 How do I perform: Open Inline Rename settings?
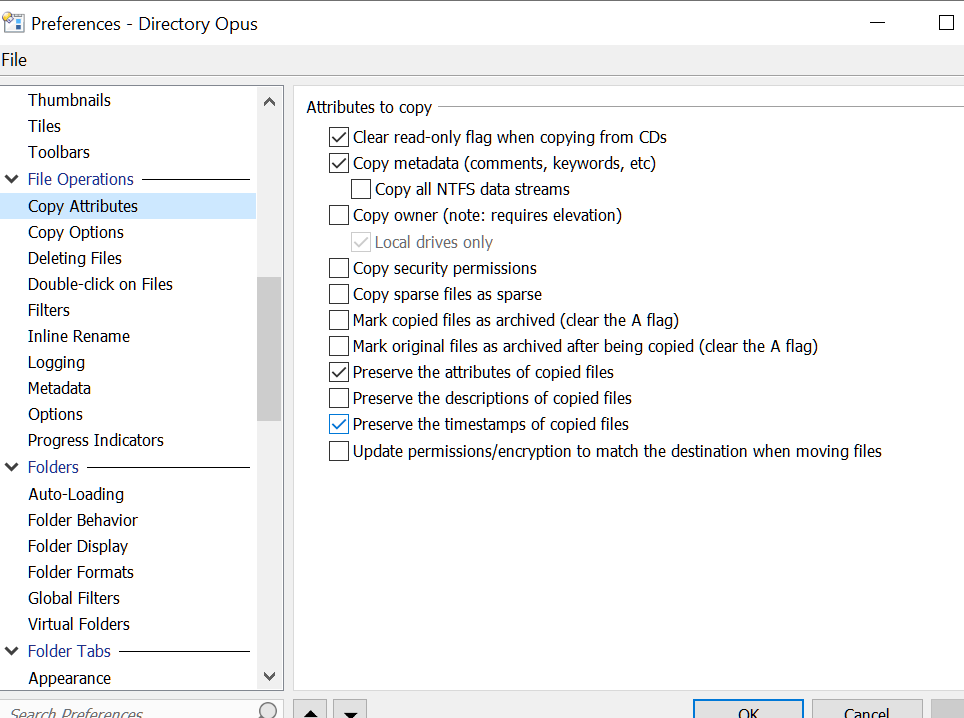coord(79,336)
